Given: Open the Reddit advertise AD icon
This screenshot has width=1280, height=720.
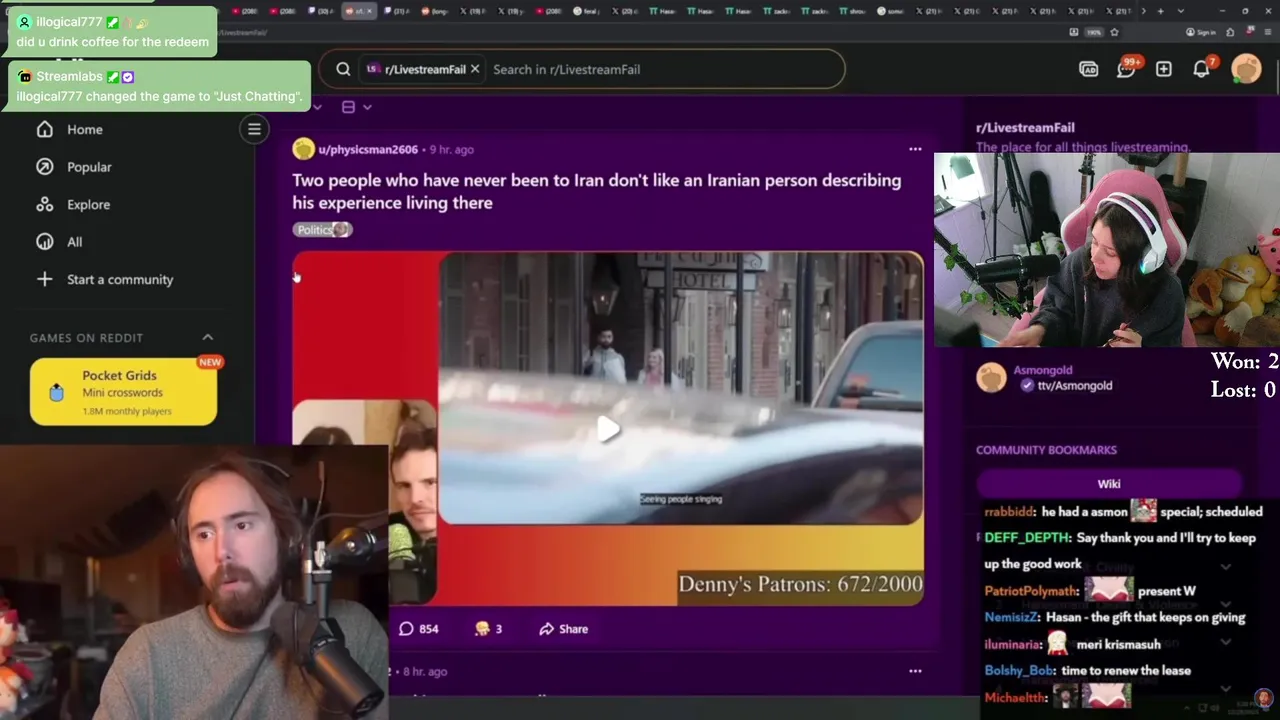Looking at the screenshot, I should pyautogui.click(x=1088, y=69).
